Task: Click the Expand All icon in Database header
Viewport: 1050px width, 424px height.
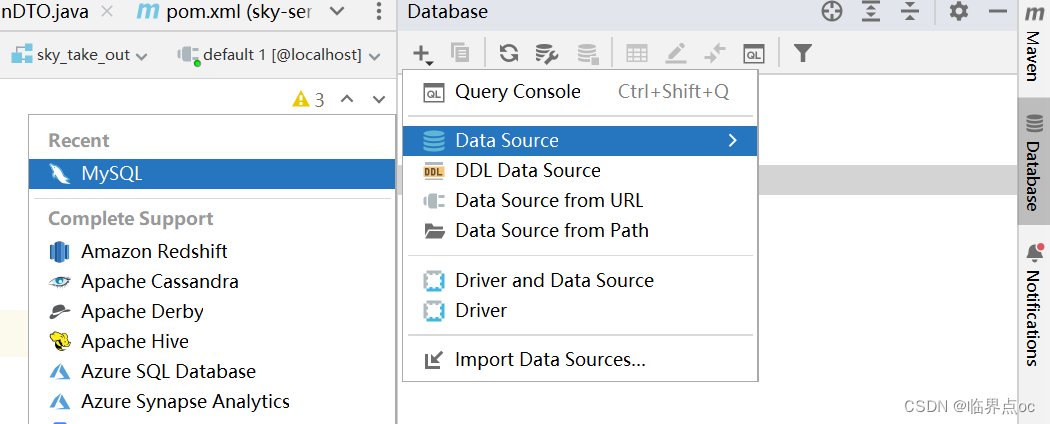Action: point(871,12)
